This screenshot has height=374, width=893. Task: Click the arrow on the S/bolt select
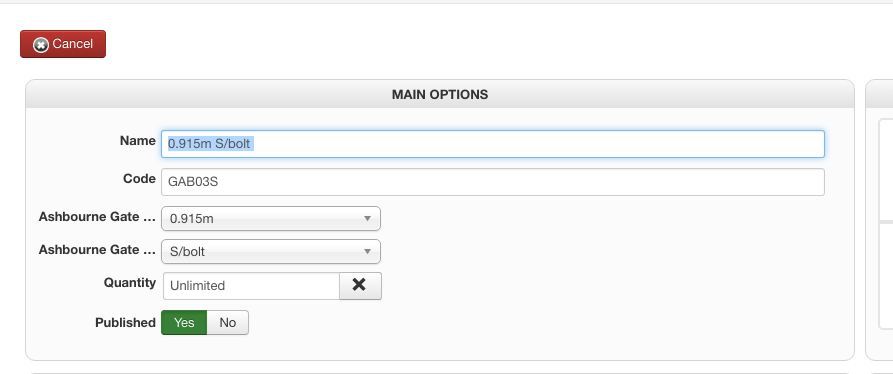tap(368, 252)
